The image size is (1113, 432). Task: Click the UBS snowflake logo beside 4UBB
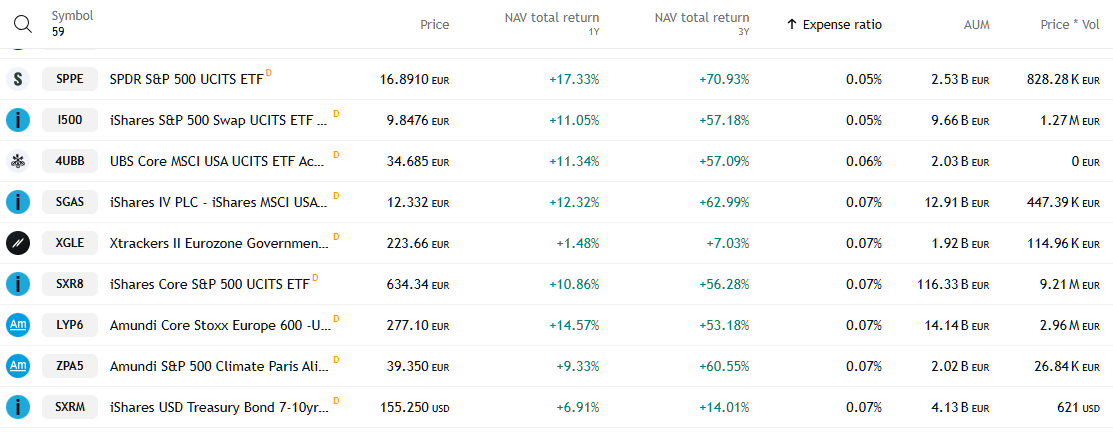[18, 161]
